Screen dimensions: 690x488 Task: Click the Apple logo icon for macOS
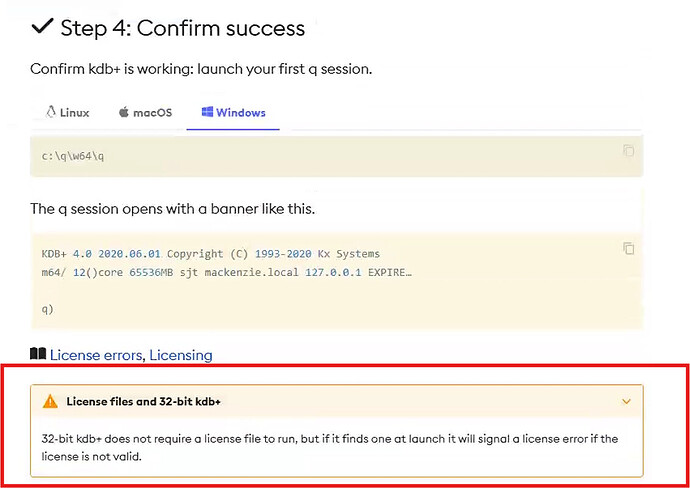tap(124, 112)
